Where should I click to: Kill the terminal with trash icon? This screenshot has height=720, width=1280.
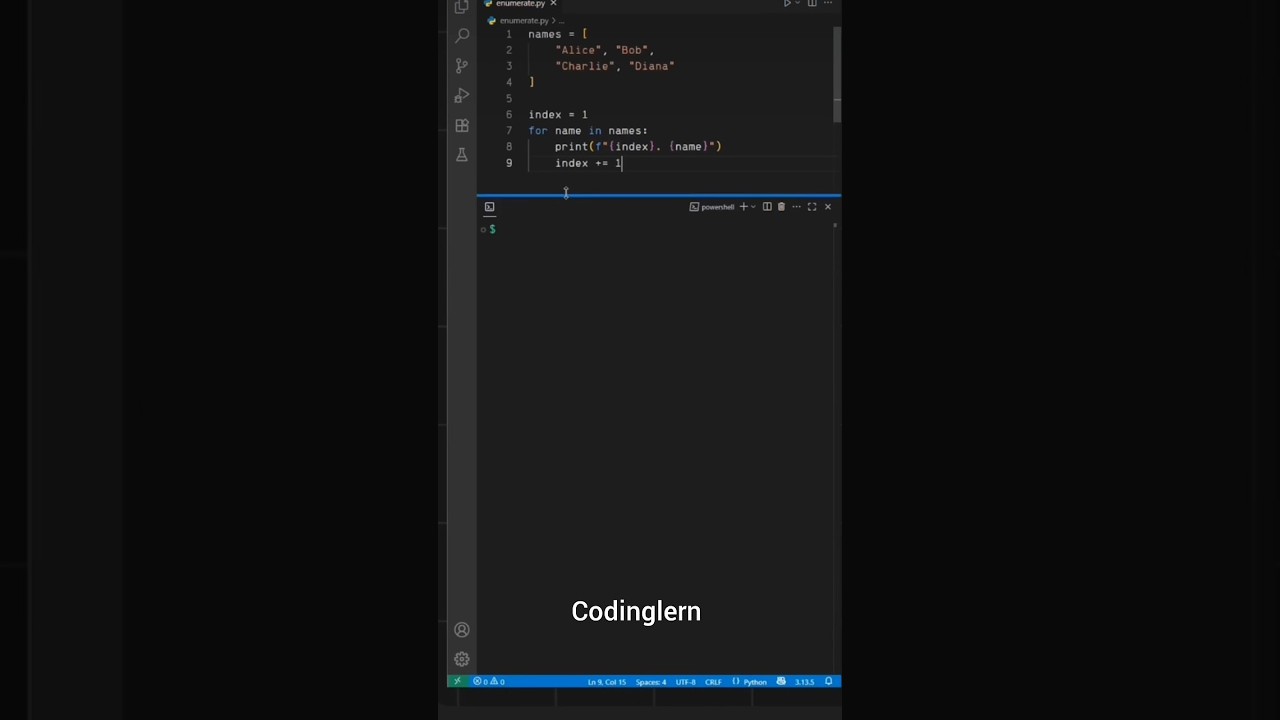click(781, 207)
